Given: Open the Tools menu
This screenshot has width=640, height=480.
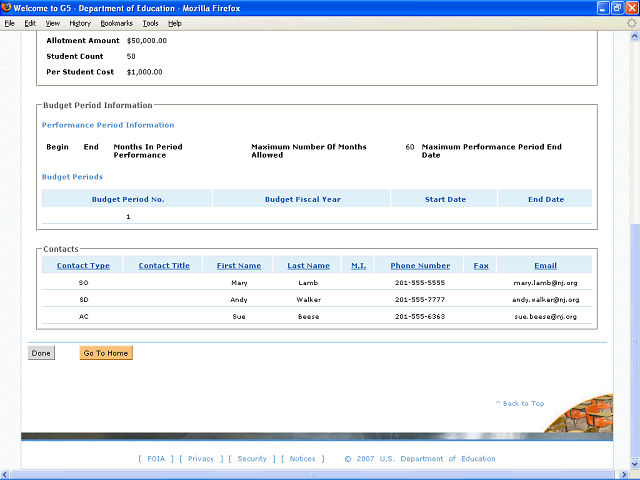Looking at the screenshot, I should click(150, 22).
